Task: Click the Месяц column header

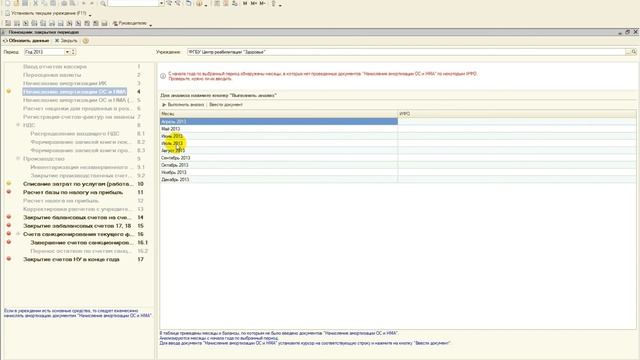Action: (279, 114)
